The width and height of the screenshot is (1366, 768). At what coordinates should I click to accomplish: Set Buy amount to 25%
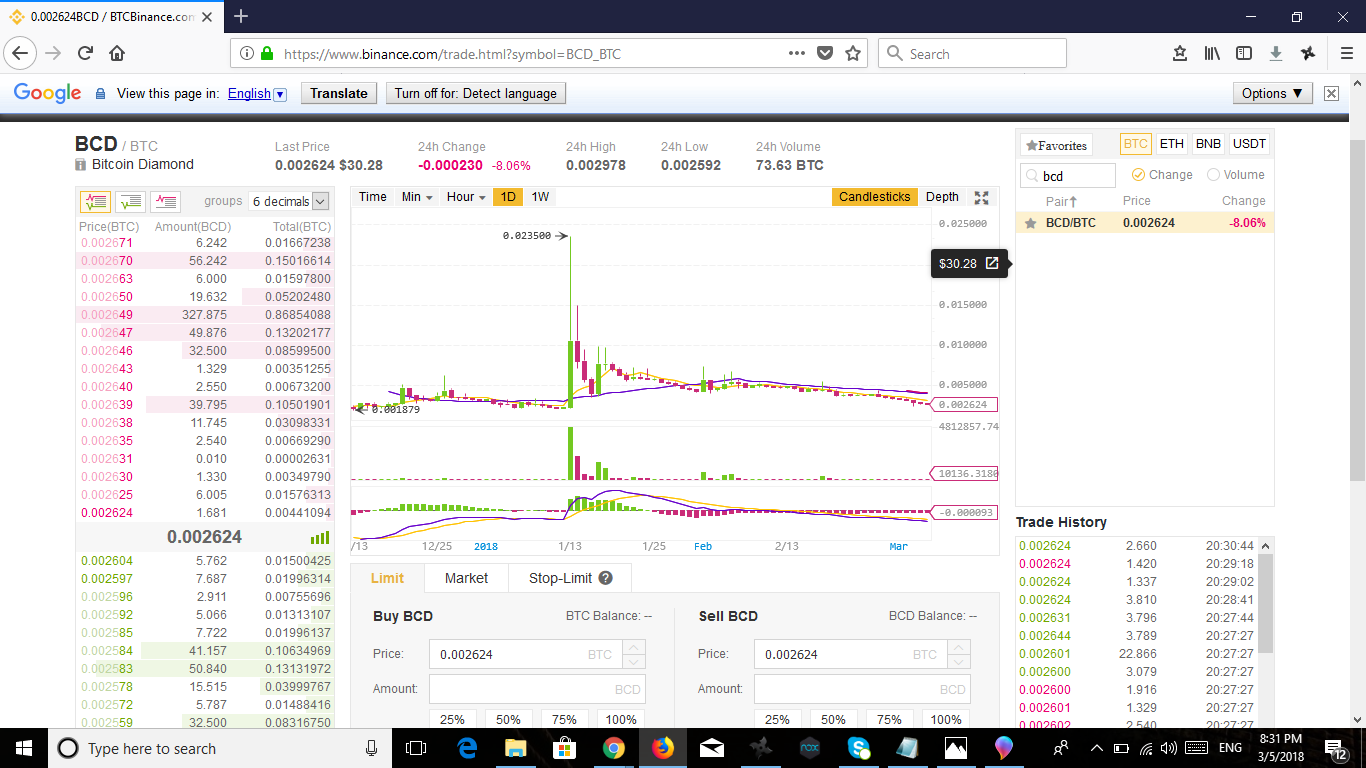pyautogui.click(x=452, y=718)
